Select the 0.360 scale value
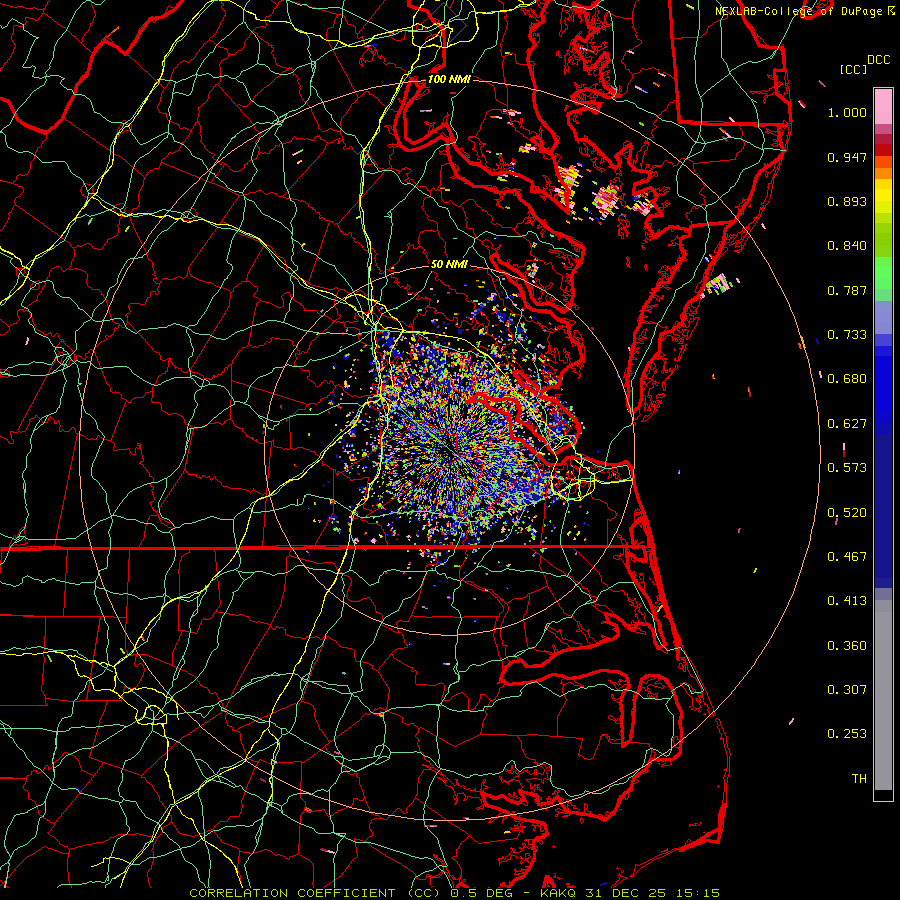 [847, 646]
